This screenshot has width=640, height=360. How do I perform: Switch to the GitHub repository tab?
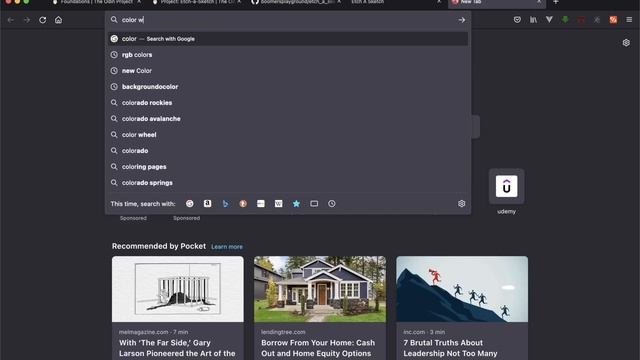point(296,2)
